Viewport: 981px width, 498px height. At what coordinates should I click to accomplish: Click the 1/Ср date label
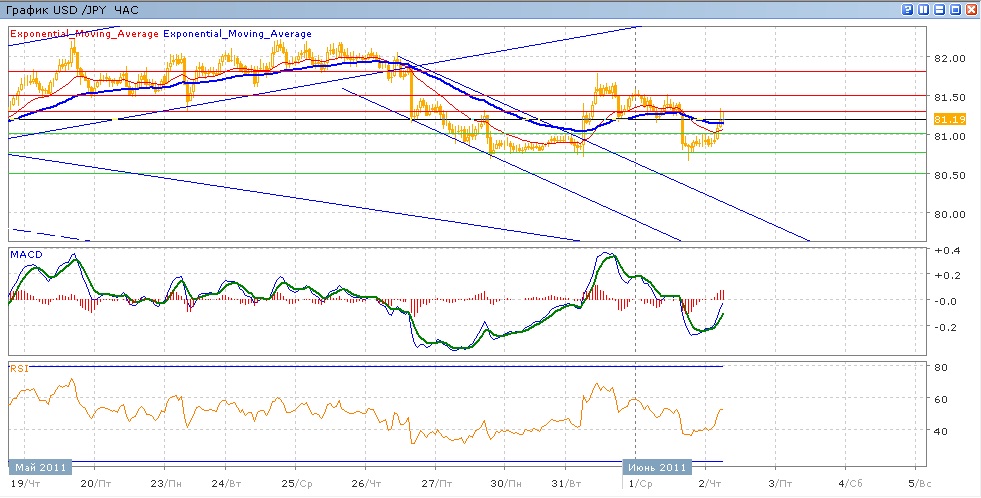(641, 484)
